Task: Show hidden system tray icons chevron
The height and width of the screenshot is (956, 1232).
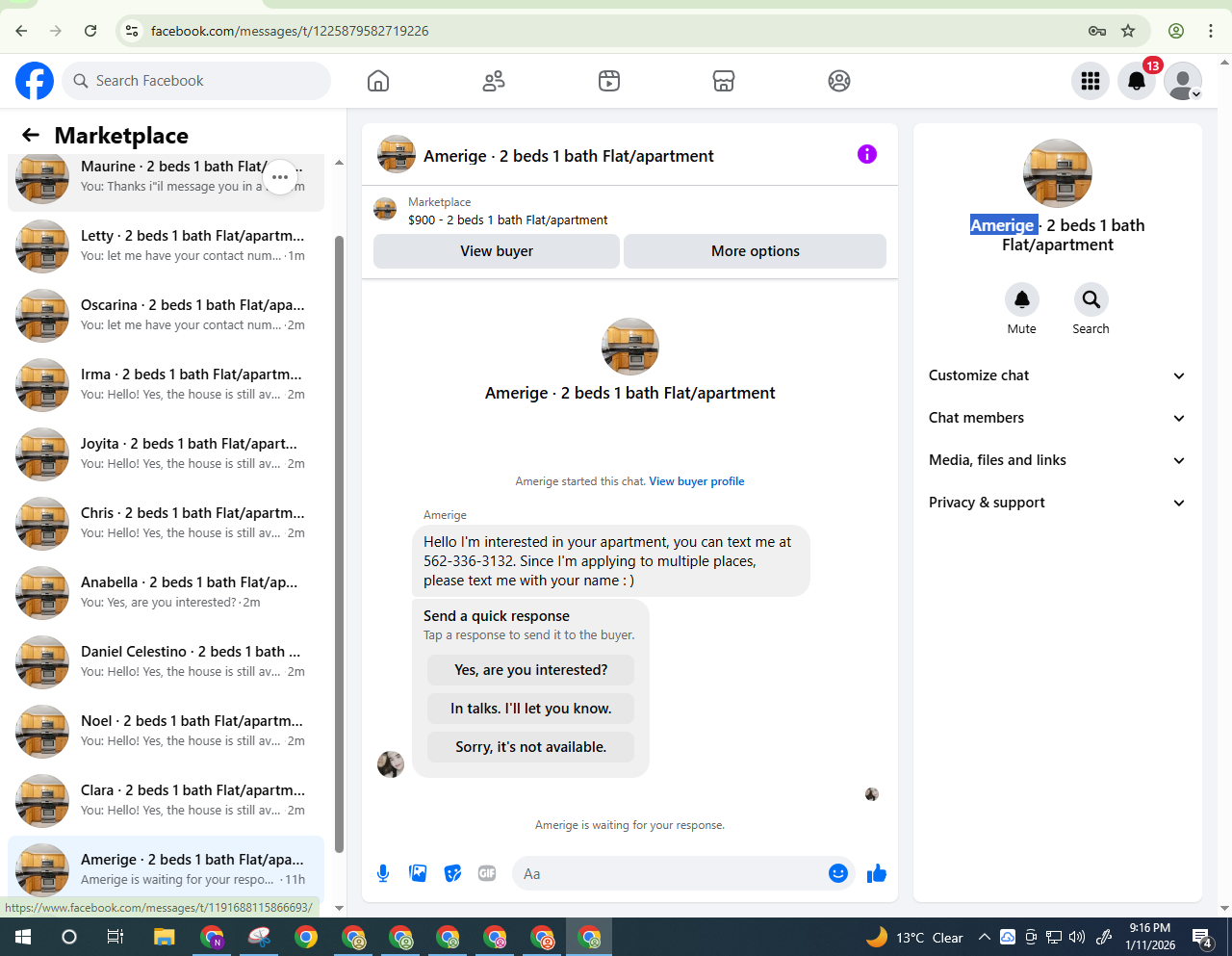Action: pyautogui.click(x=985, y=937)
